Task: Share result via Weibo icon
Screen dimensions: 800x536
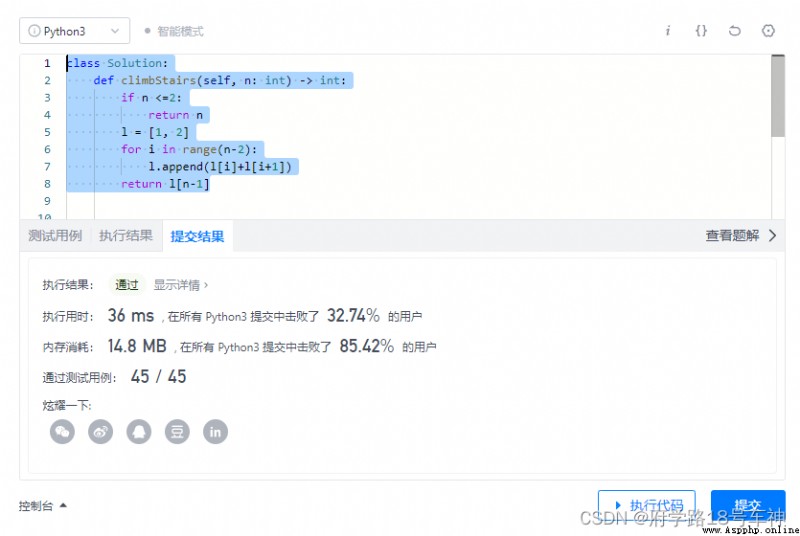Action: (101, 432)
